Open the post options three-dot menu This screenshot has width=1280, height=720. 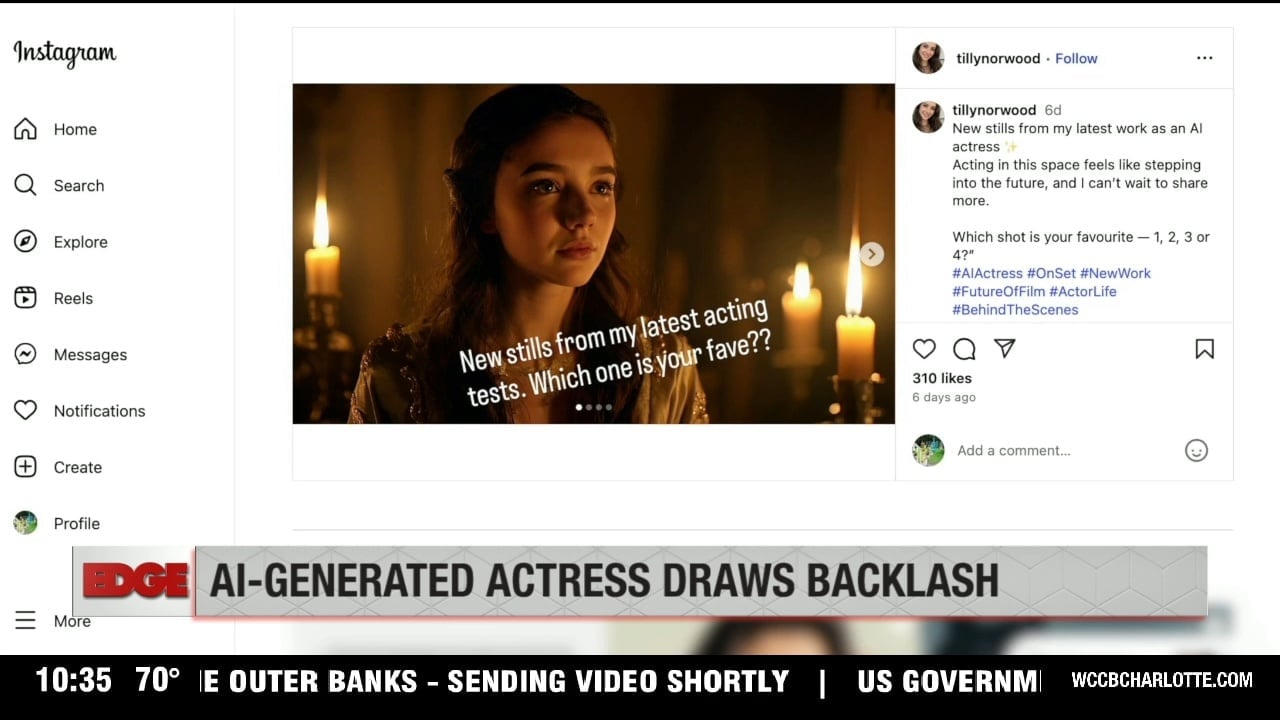[x=1204, y=58]
